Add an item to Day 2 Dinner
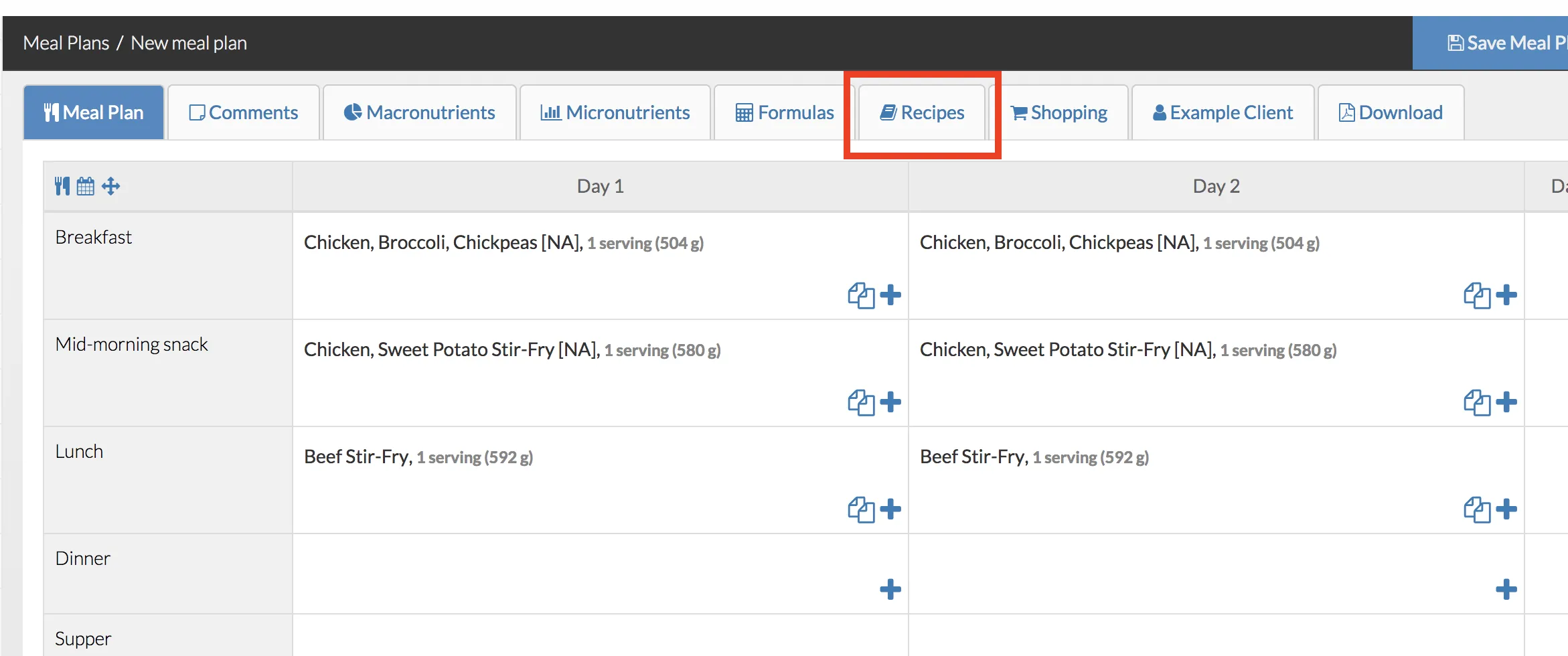The image size is (1568, 656). tap(1507, 590)
